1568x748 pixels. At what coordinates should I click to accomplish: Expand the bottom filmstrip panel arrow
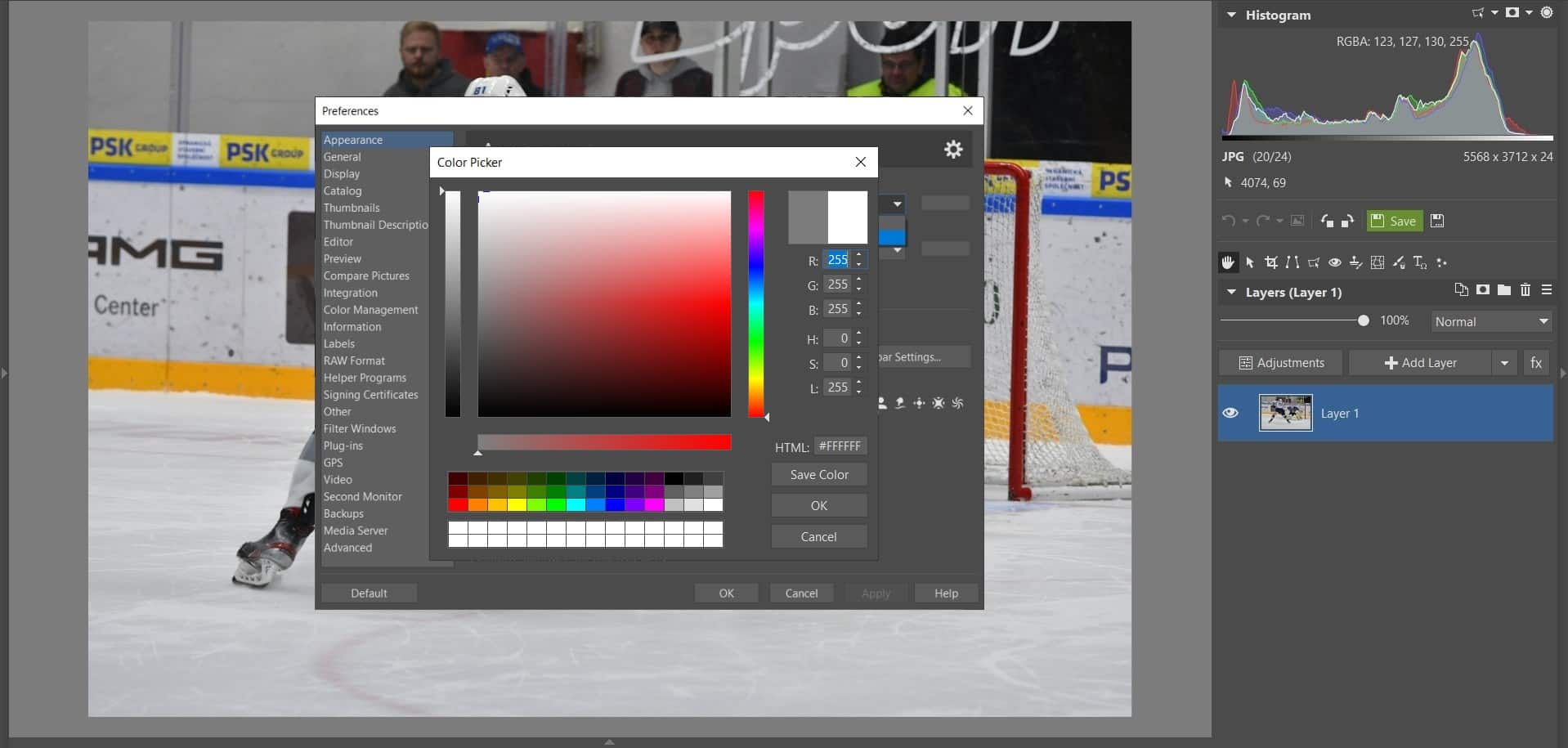[x=609, y=742]
